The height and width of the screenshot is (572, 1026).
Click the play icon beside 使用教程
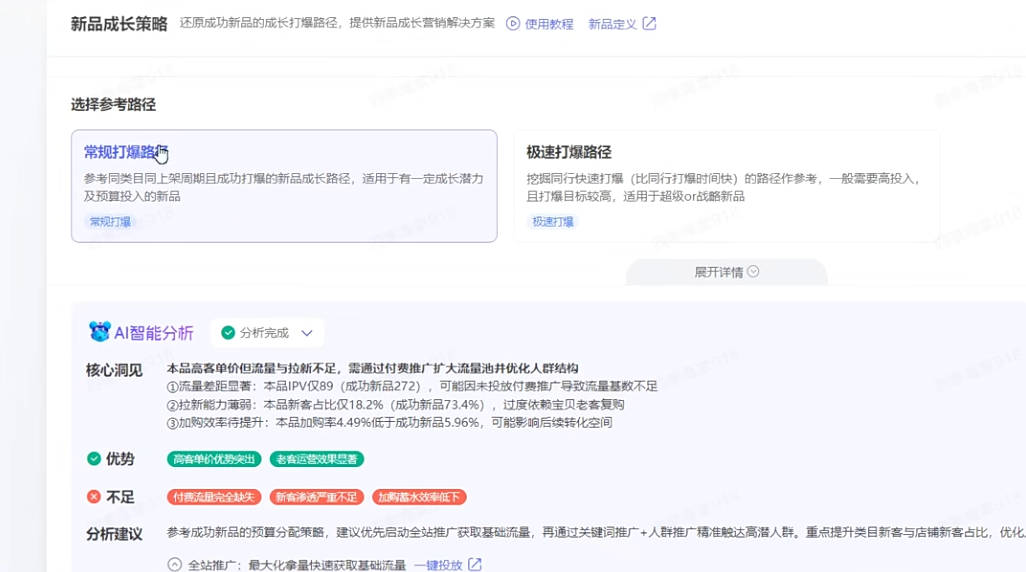513,24
